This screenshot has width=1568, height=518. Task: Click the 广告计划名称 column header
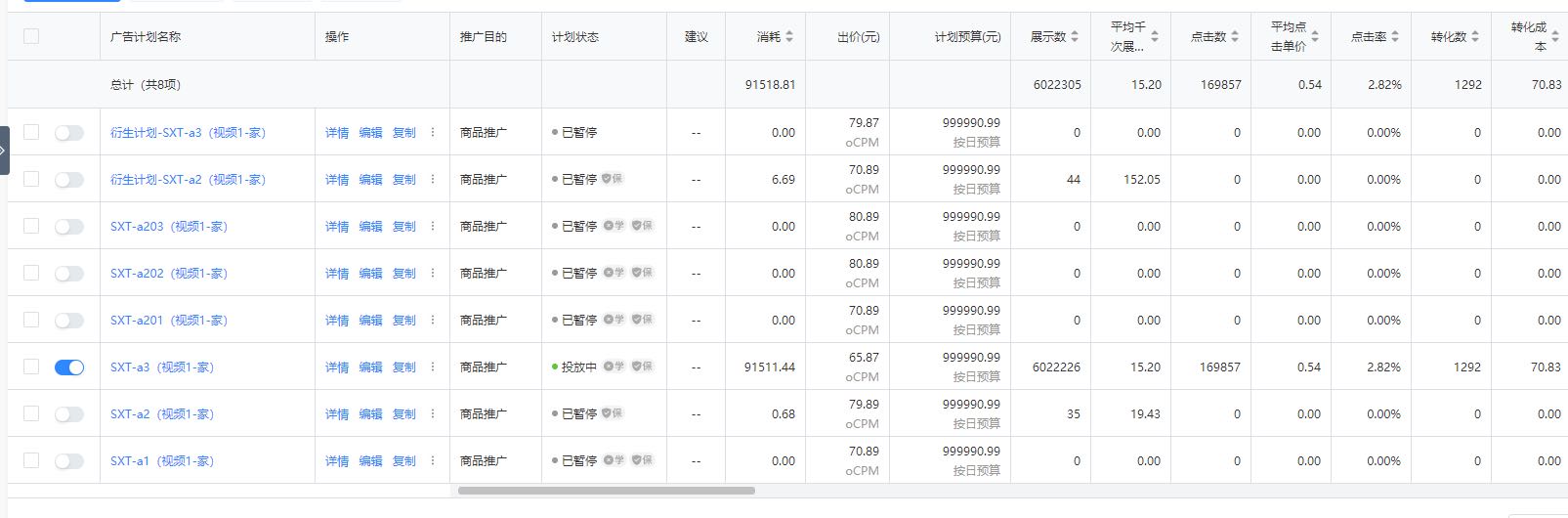pyautogui.click(x=146, y=36)
